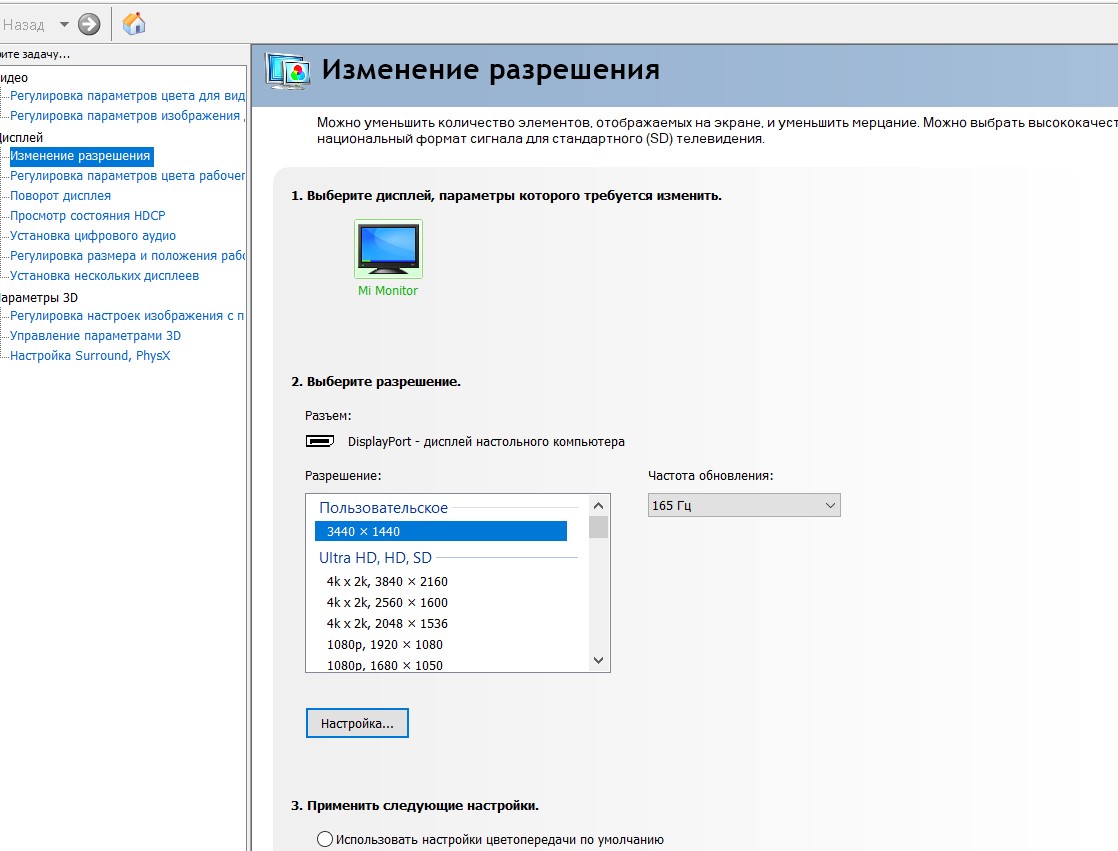Click the resolution list scroll up arrow

pos(599,505)
